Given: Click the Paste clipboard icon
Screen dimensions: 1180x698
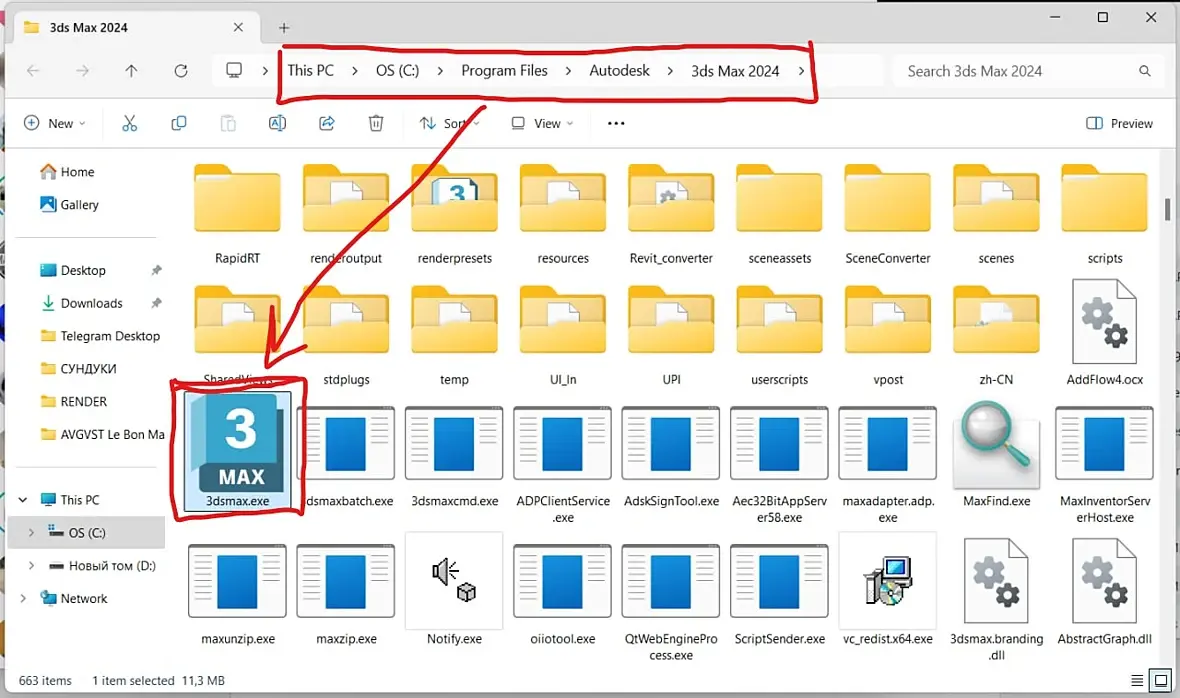Looking at the screenshot, I should [x=228, y=123].
